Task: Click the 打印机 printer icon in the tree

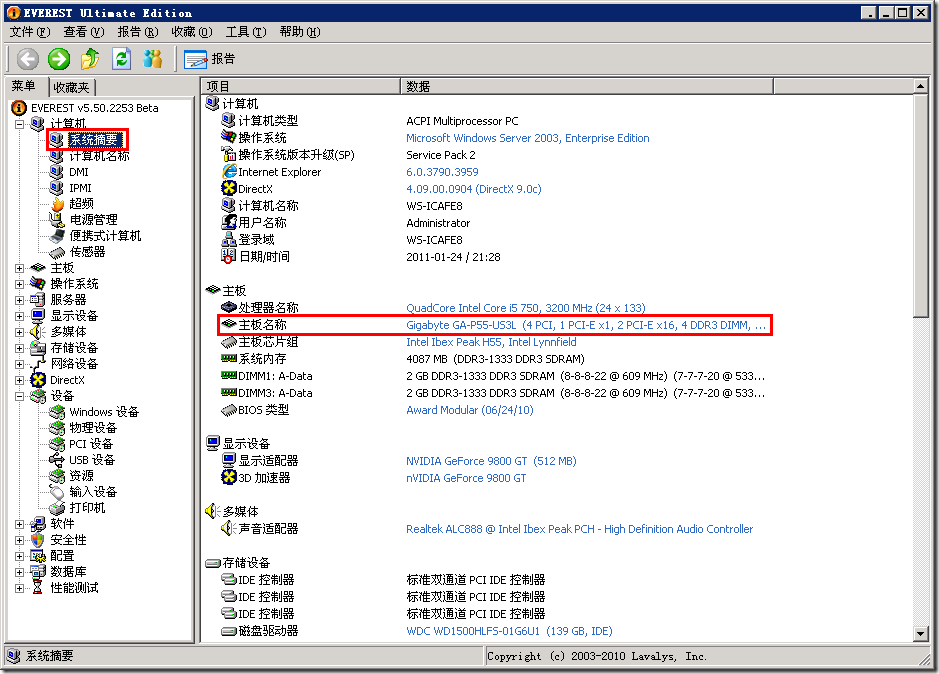Action: click(x=57, y=508)
